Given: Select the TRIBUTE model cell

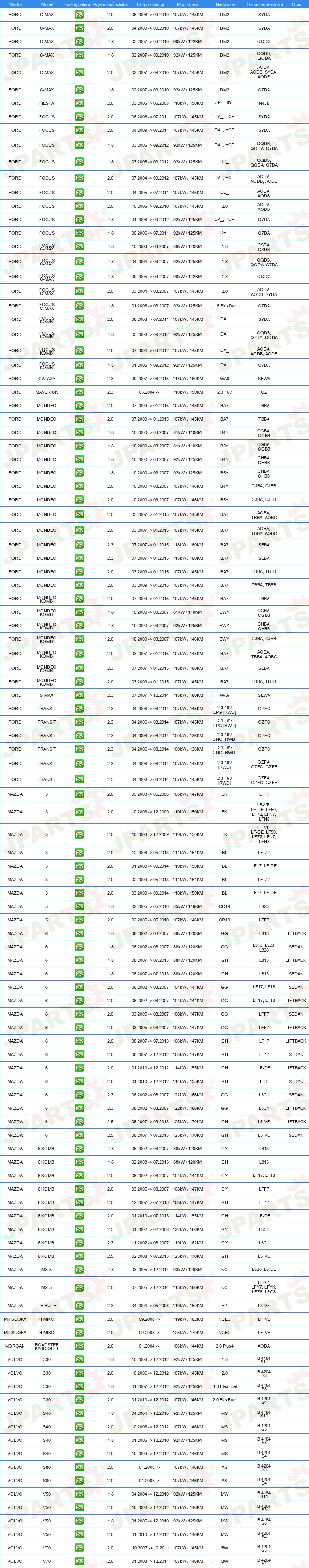Looking at the screenshot, I should 47,1306.
